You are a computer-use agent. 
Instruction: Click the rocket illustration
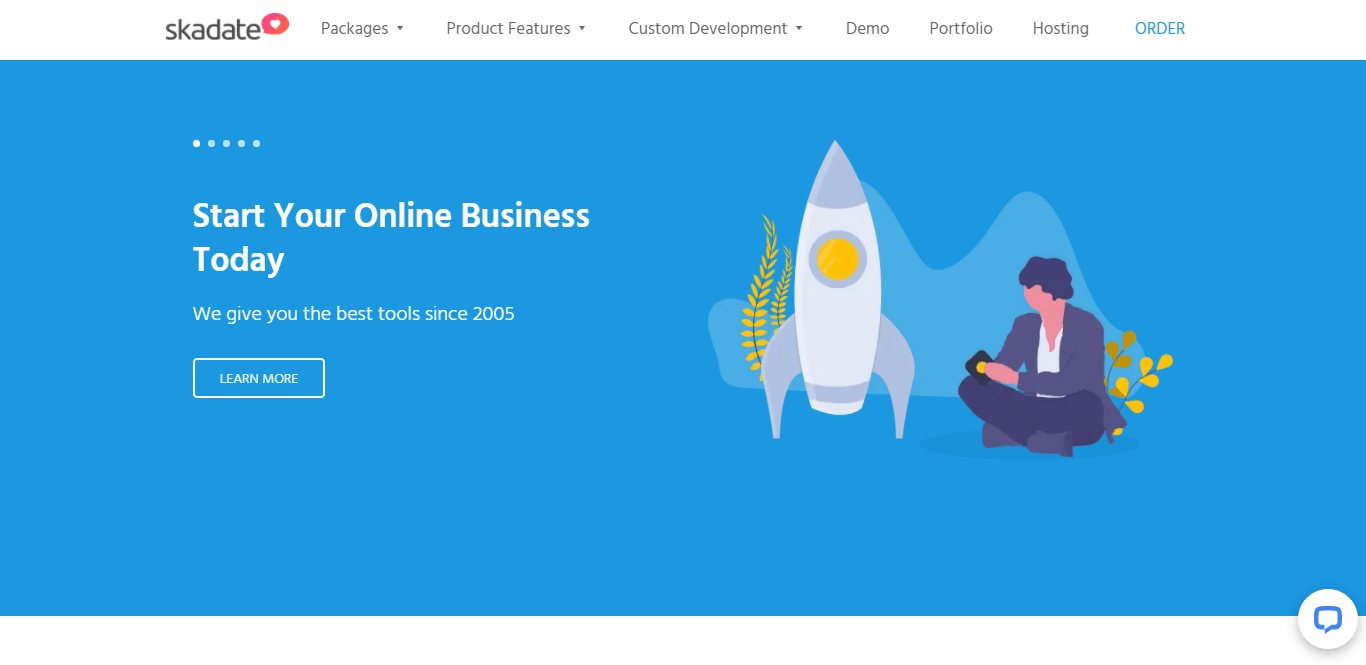(x=836, y=290)
